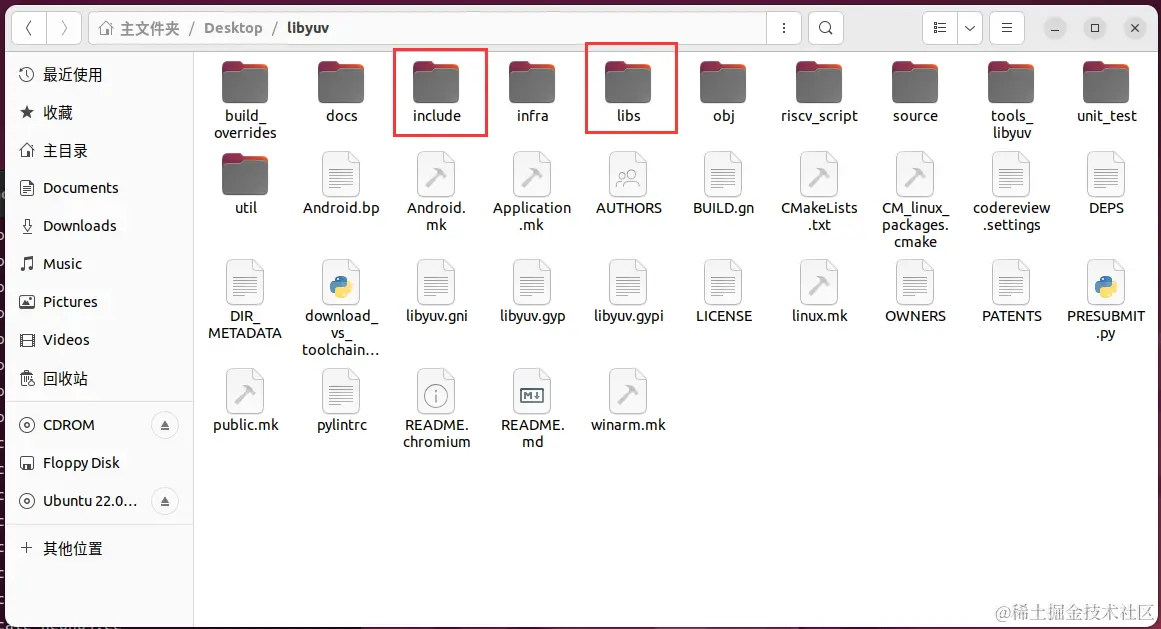Select the codereview.settings file
The height and width of the screenshot is (629, 1161).
tap(1011, 192)
